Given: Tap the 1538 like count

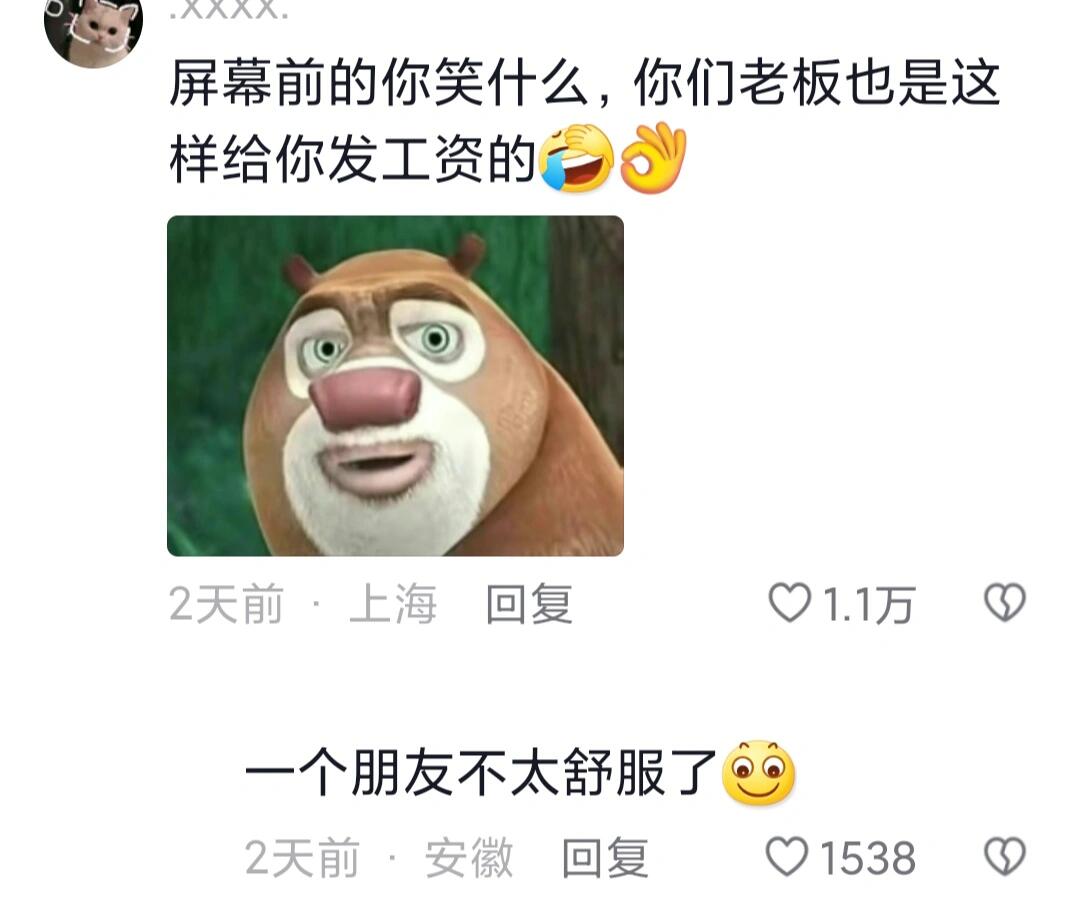Looking at the screenshot, I should pyautogui.click(x=867, y=858).
